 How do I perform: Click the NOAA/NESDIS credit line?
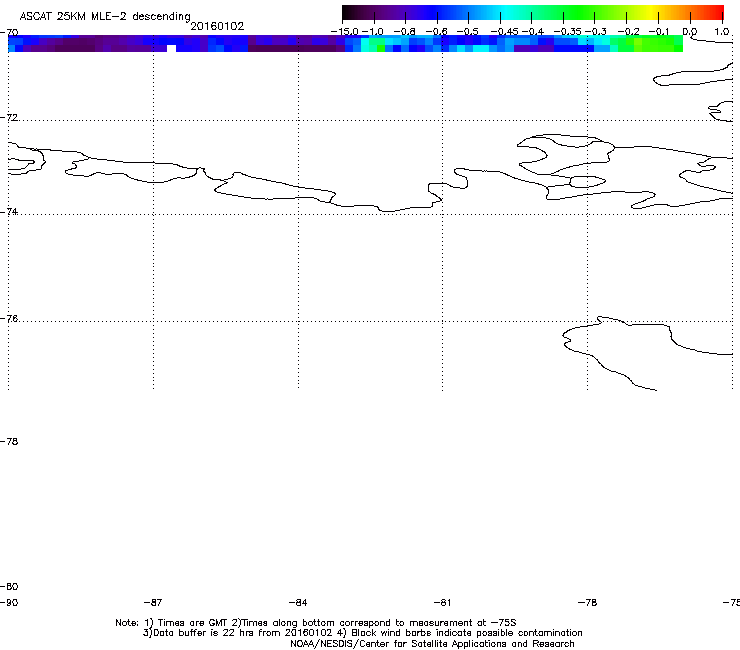(x=432, y=644)
